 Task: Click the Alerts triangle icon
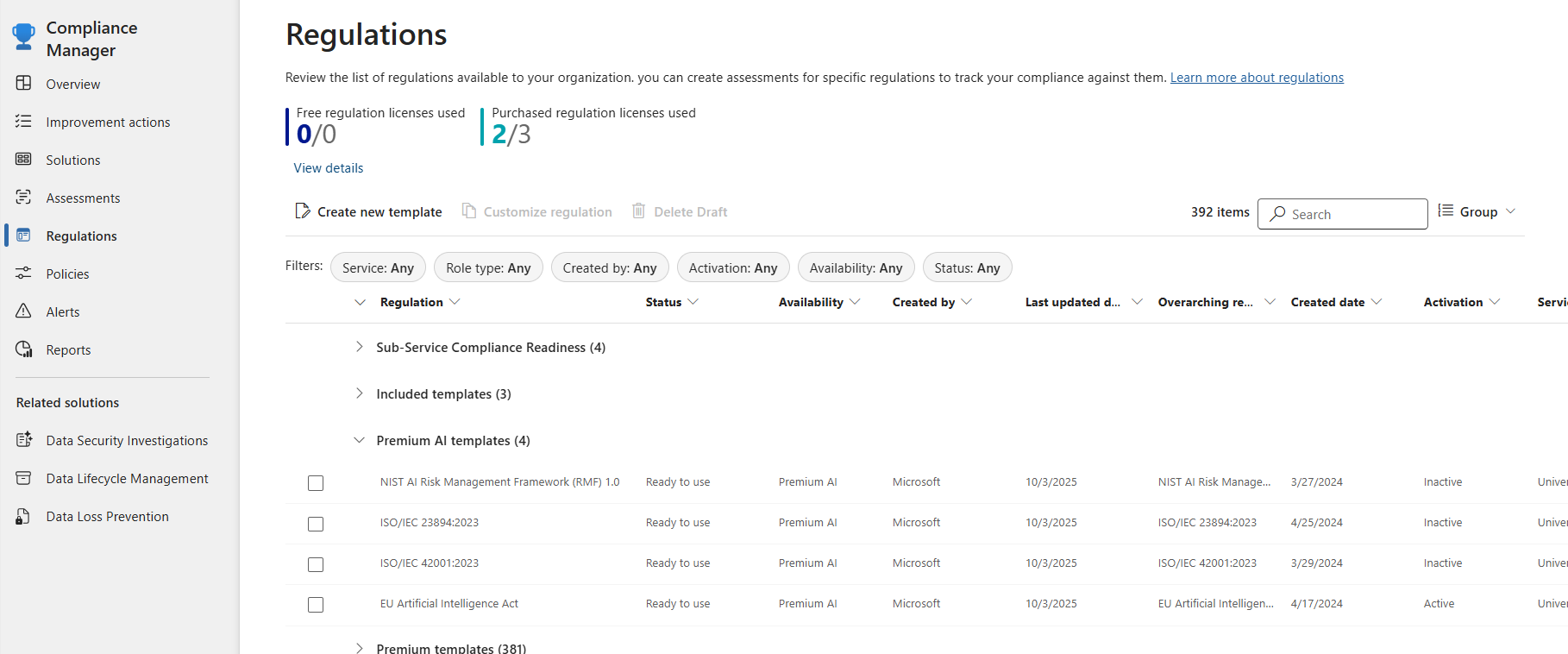23,311
